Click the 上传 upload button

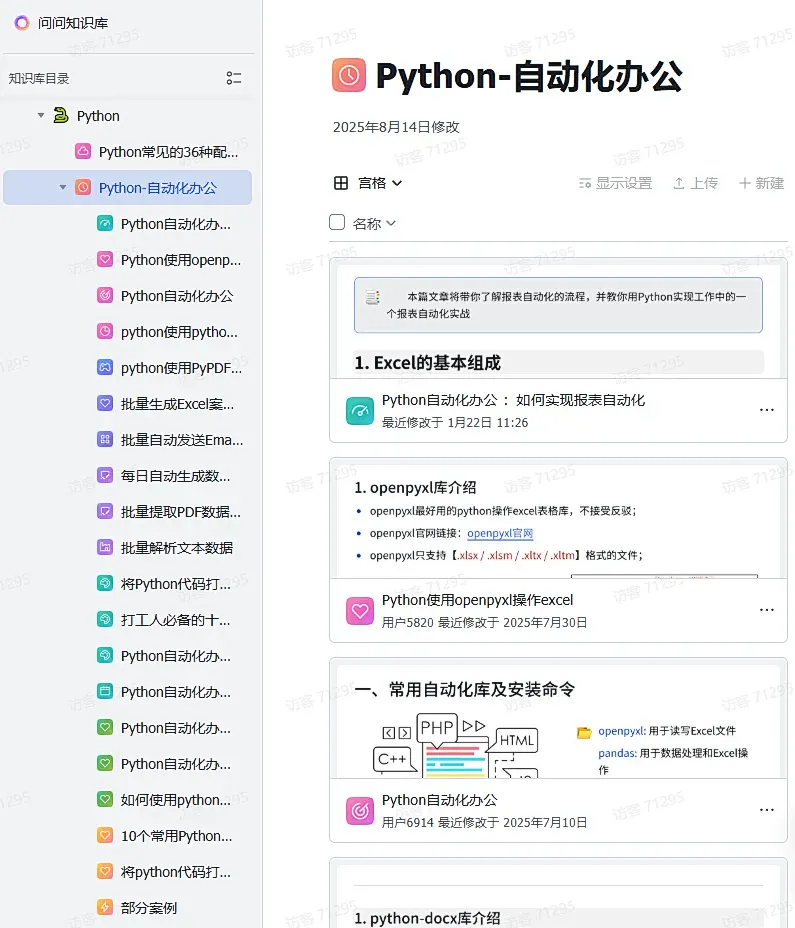(696, 183)
